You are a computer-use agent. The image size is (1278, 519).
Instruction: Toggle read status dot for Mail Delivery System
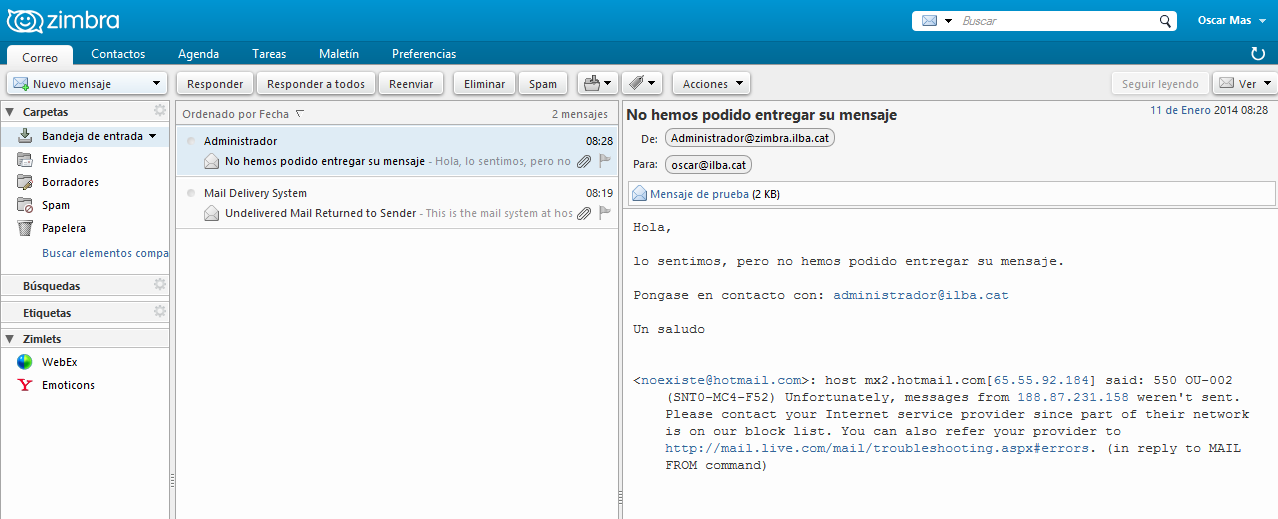pos(191,193)
